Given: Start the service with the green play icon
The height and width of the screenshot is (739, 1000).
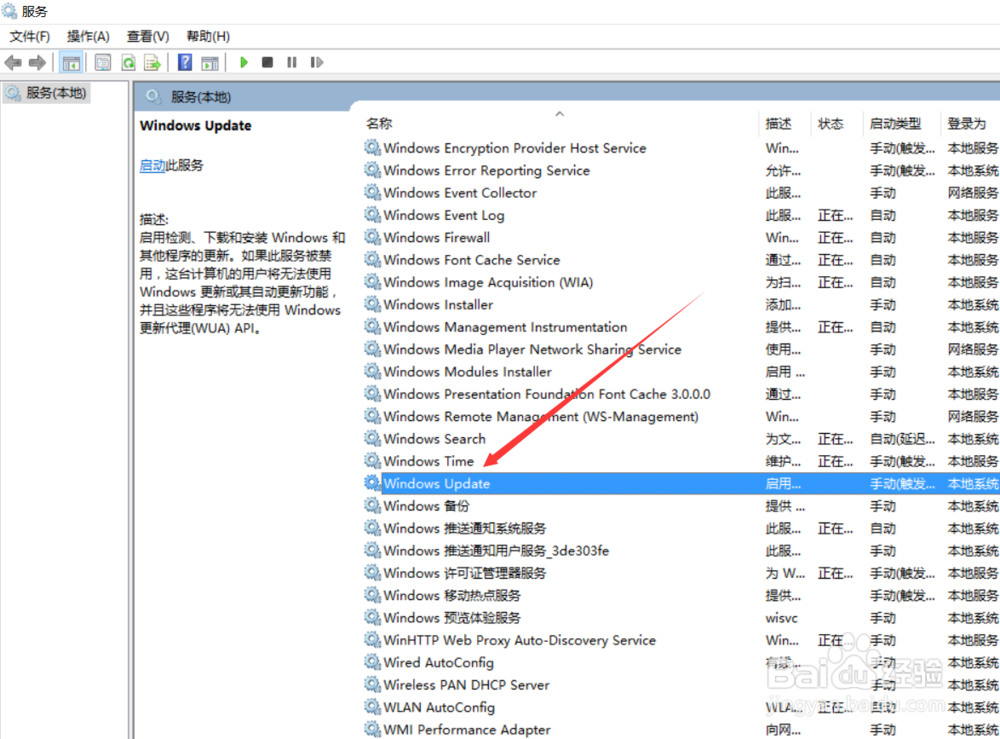Looking at the screenshot, I should point(244,62).
